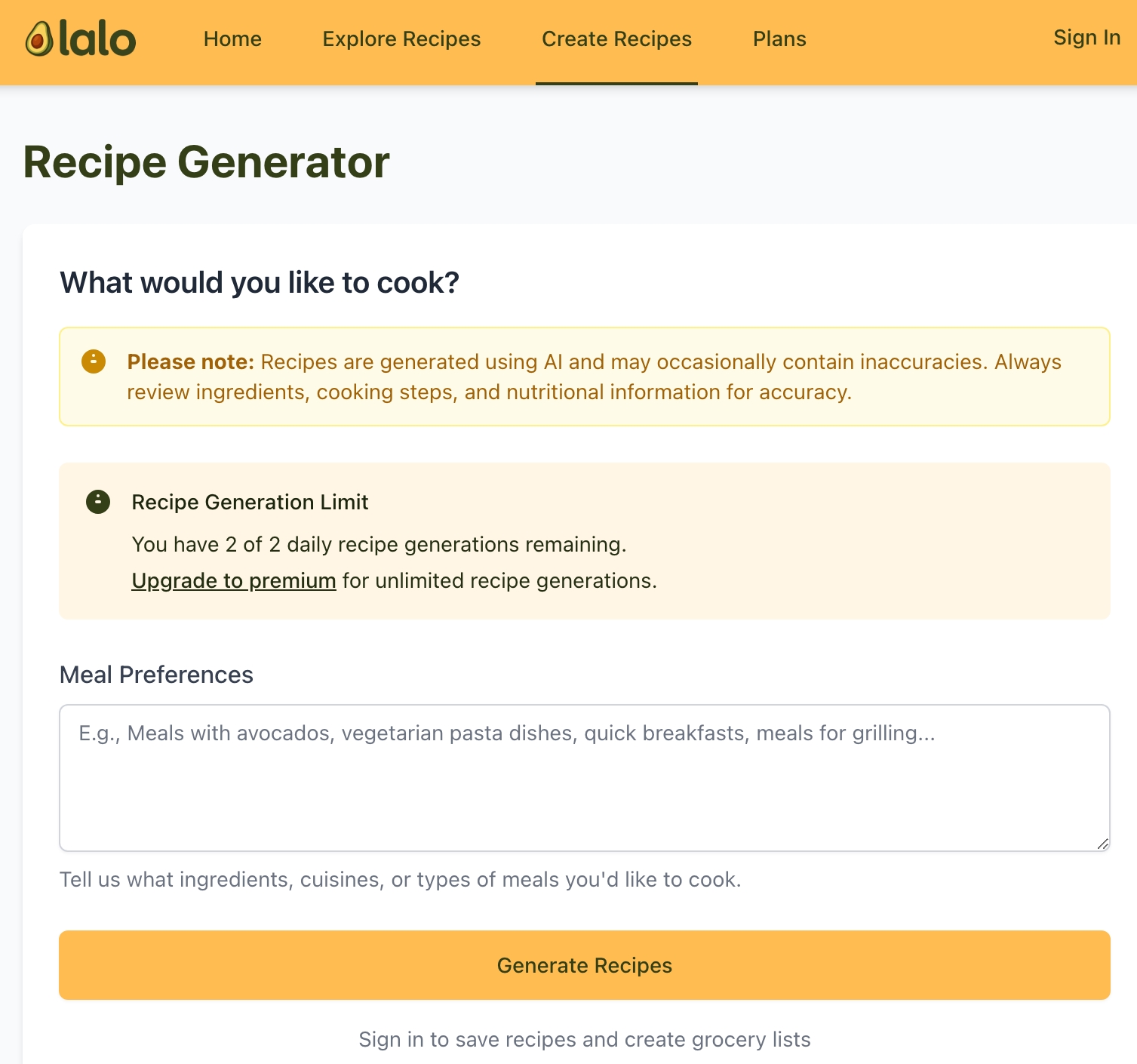Image resolution: width=1137 pixels, height=1064 pixels.
Task: Click the lalo brand wordmark
Action: point(97,39)
